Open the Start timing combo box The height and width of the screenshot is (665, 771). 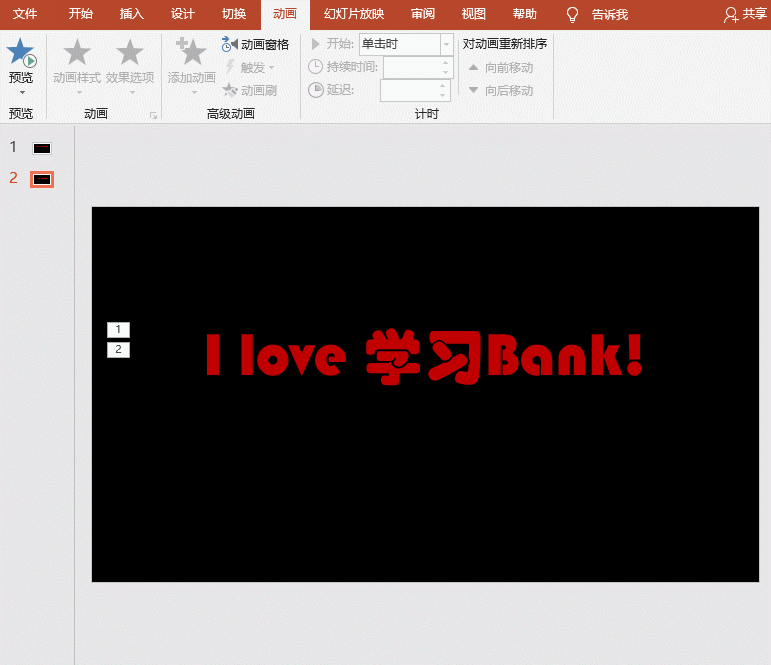[406, 44]
